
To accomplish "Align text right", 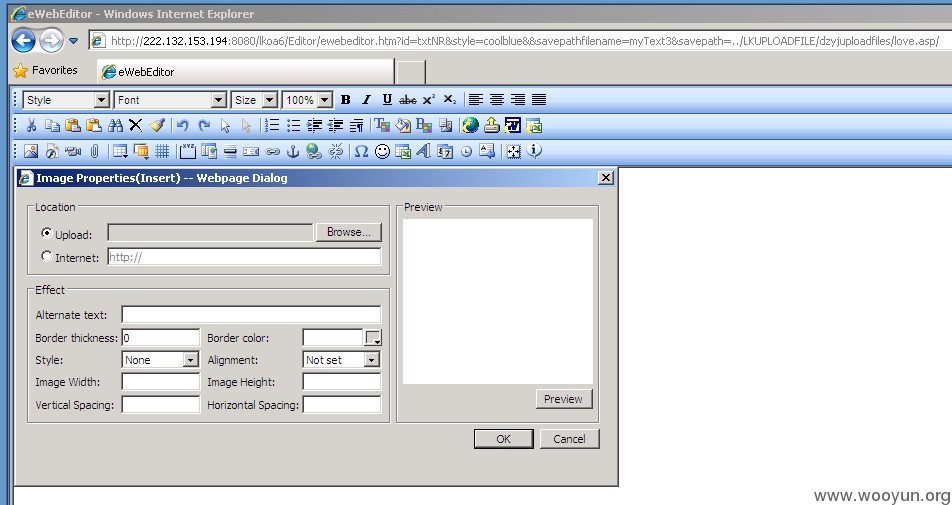I will pos(517,100).
